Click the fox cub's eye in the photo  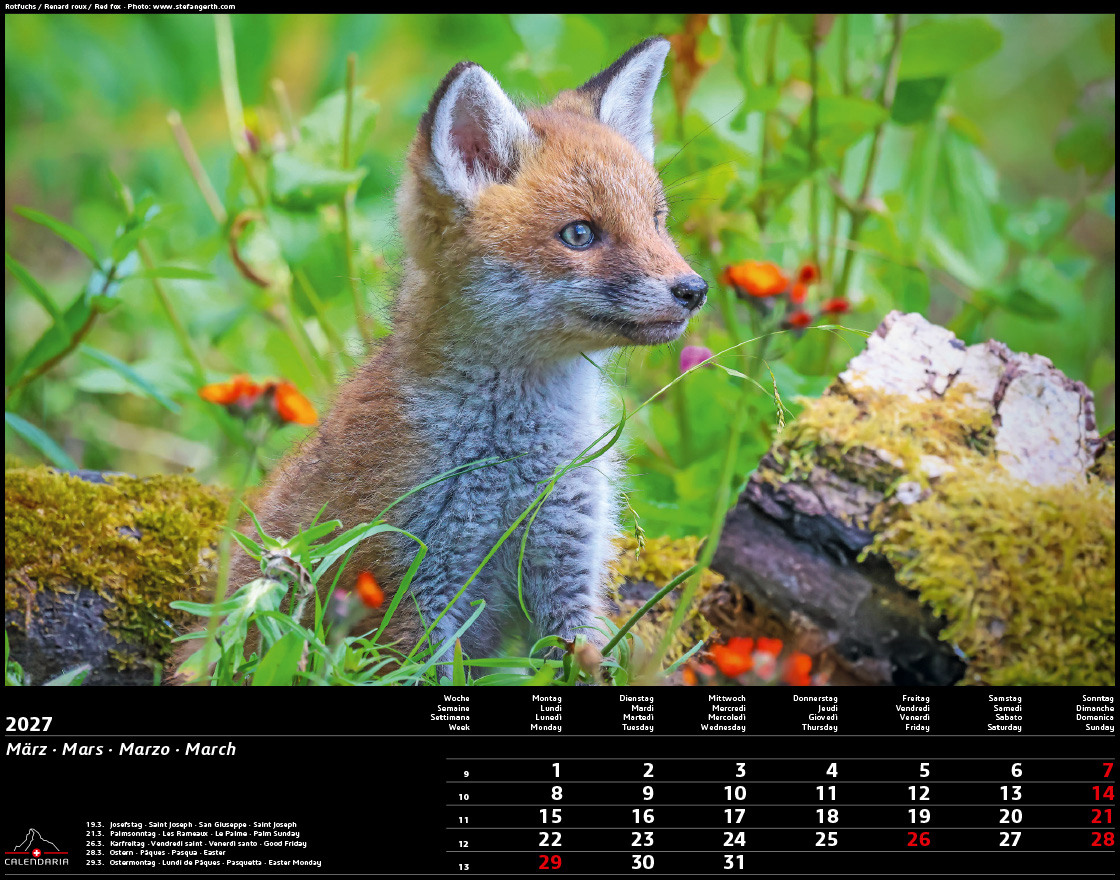(577, 234)
